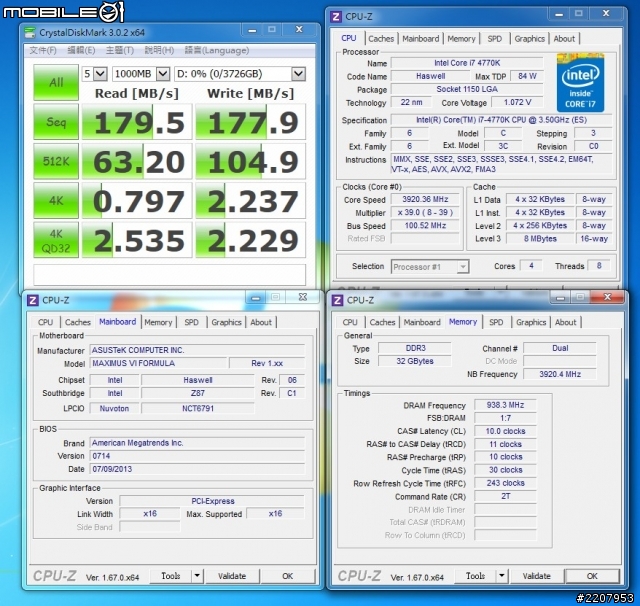640x606 pixels.
Task: Select SPD tab in Memory CPU-Z window
Action: point(496,322)
